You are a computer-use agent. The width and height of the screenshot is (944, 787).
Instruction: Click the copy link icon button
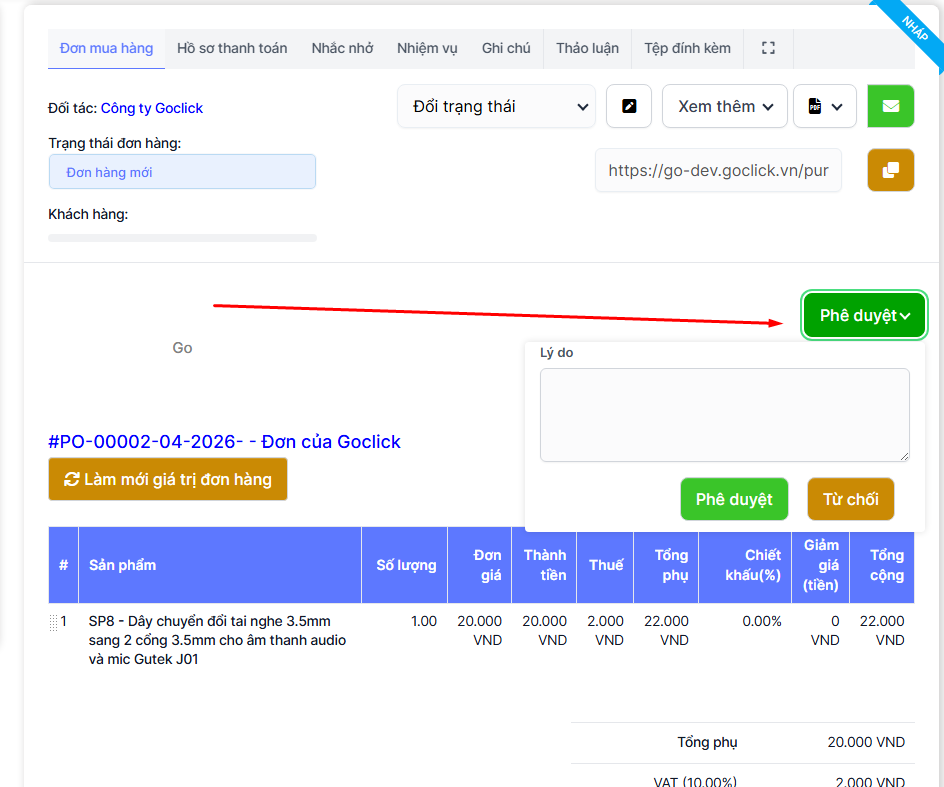pyautogui.click(x=890, y=170)
